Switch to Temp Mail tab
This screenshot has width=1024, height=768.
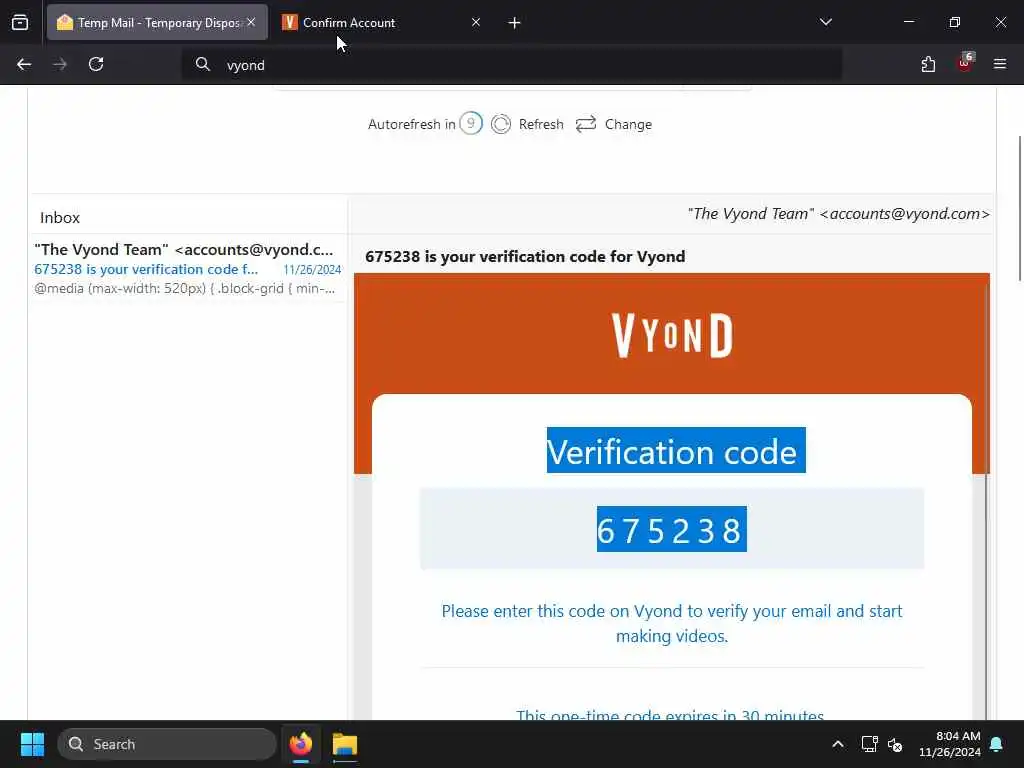tap(157, 22)
